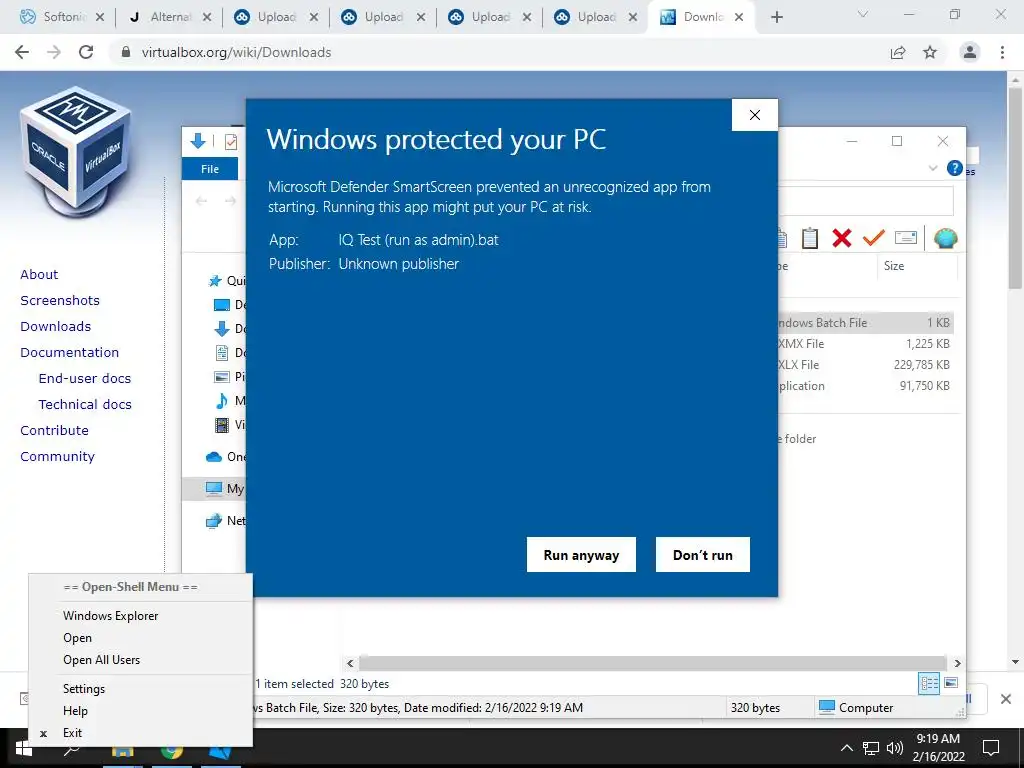This screenshot has width=1024, height=768.
Task: Click the blue Help question mark icon
Action: pos(954,168)
